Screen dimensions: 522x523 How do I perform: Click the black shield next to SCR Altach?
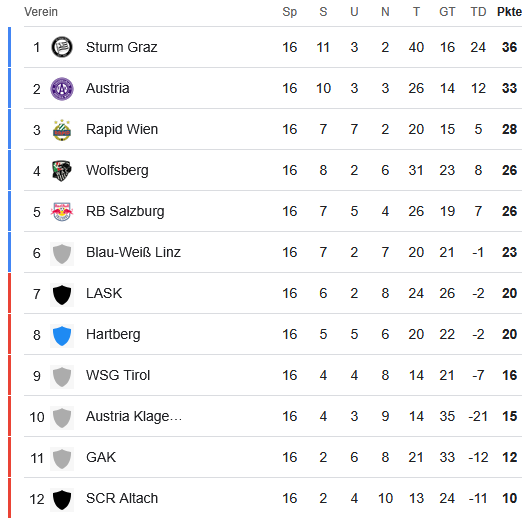pos(62,500)
